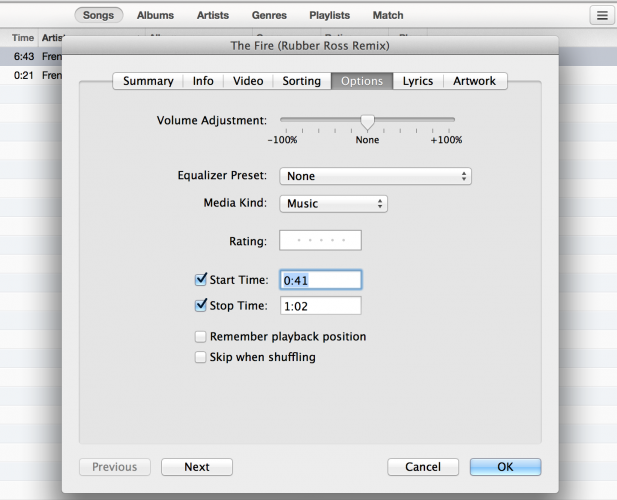Screen dimensions: 617x500
Task: Go to the Video tab
Action: (x=248, y=81)
